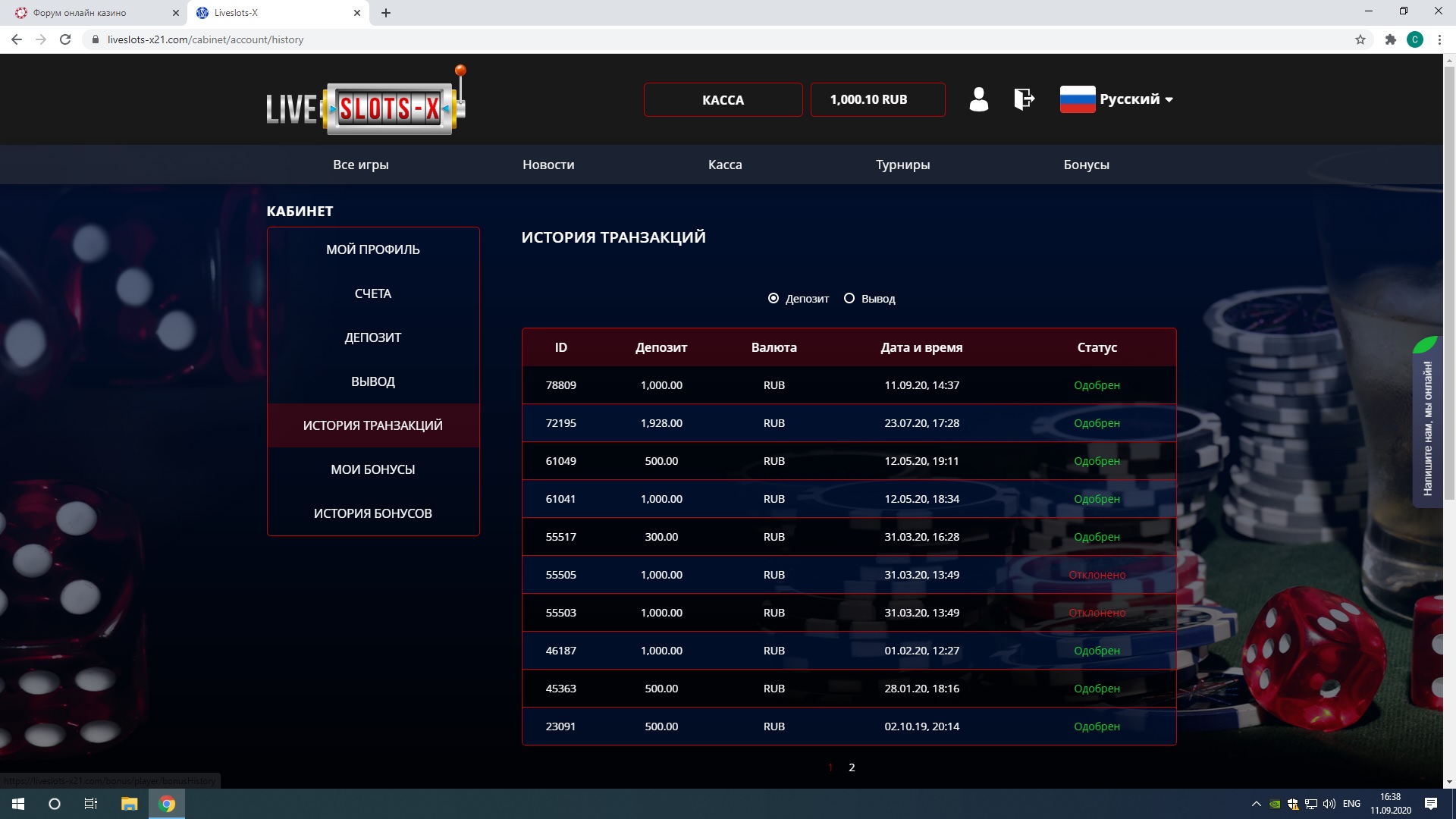Open Турниры in the navigation menu
The width and height of the screenshot is (1456, 819).
pyautogui.click(x=902, y=165)
